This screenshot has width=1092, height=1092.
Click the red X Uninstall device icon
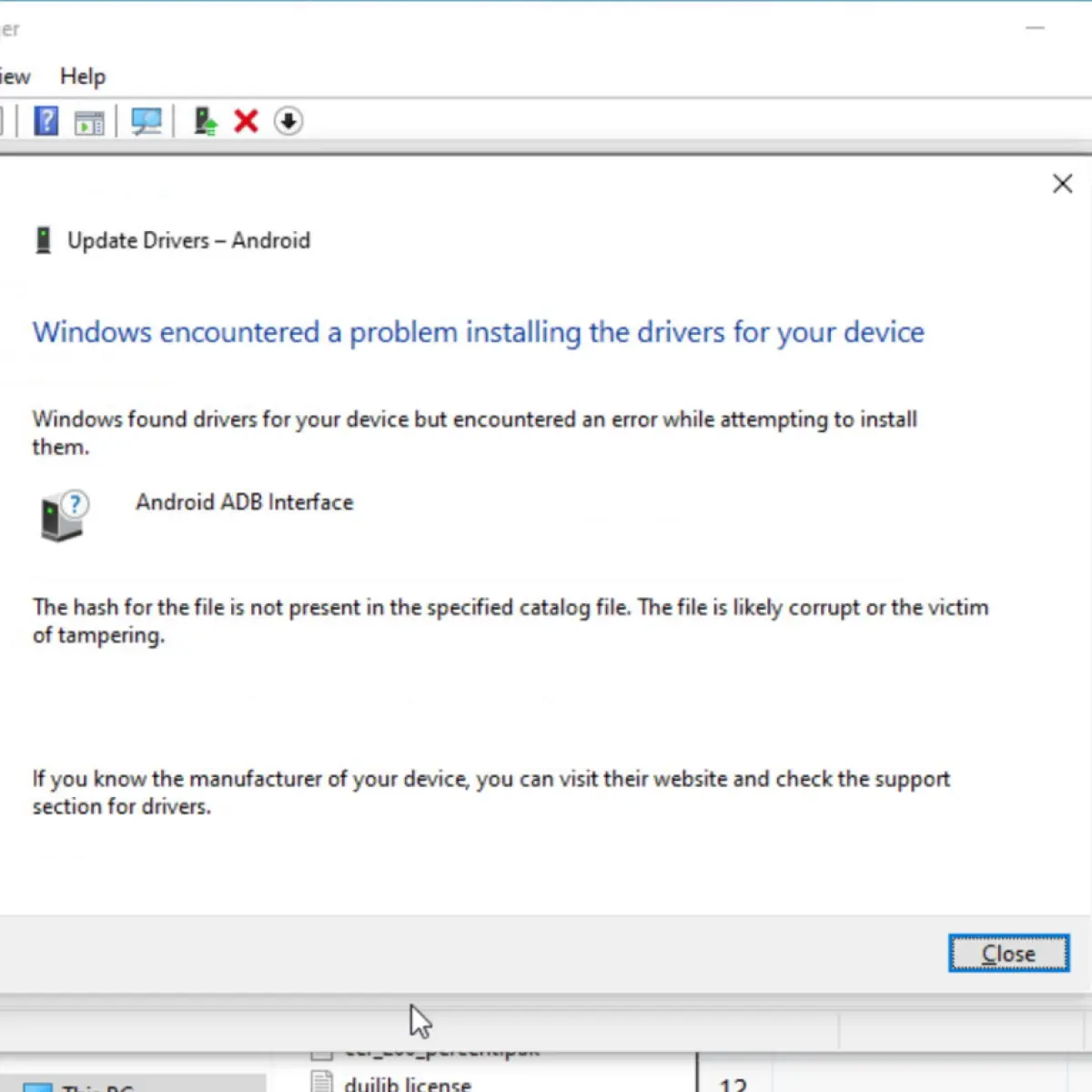pos(246,121)
